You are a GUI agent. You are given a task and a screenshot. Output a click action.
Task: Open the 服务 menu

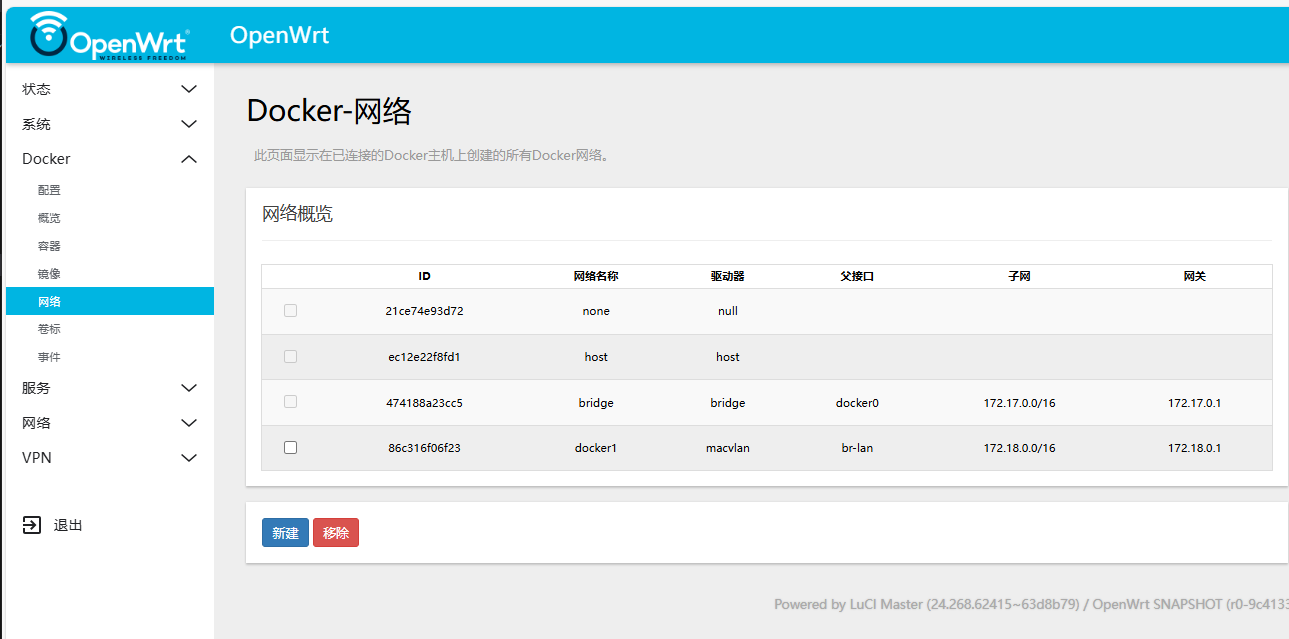110,388
